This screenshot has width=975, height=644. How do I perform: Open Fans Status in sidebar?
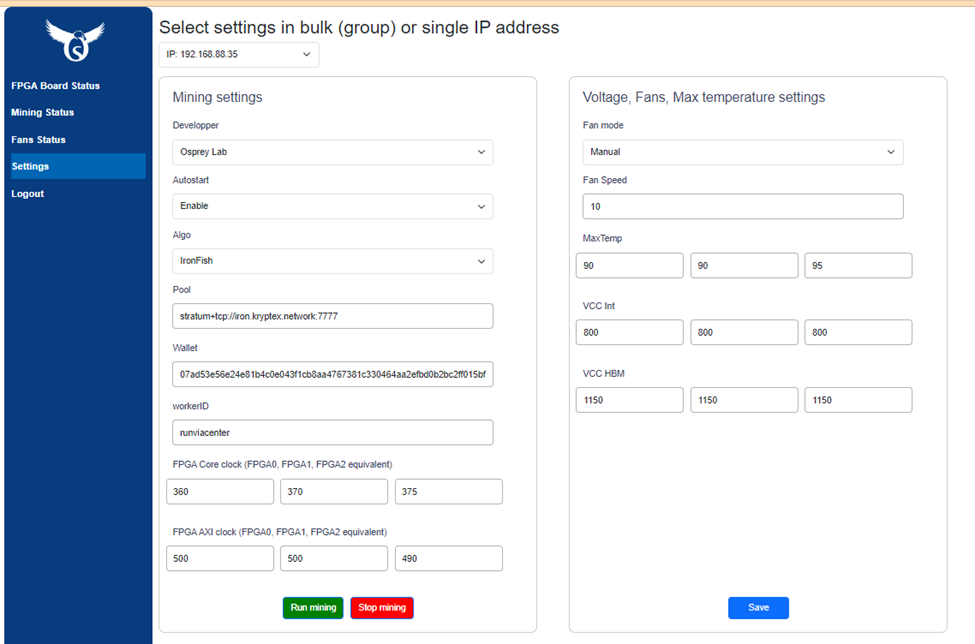[38, 140]
